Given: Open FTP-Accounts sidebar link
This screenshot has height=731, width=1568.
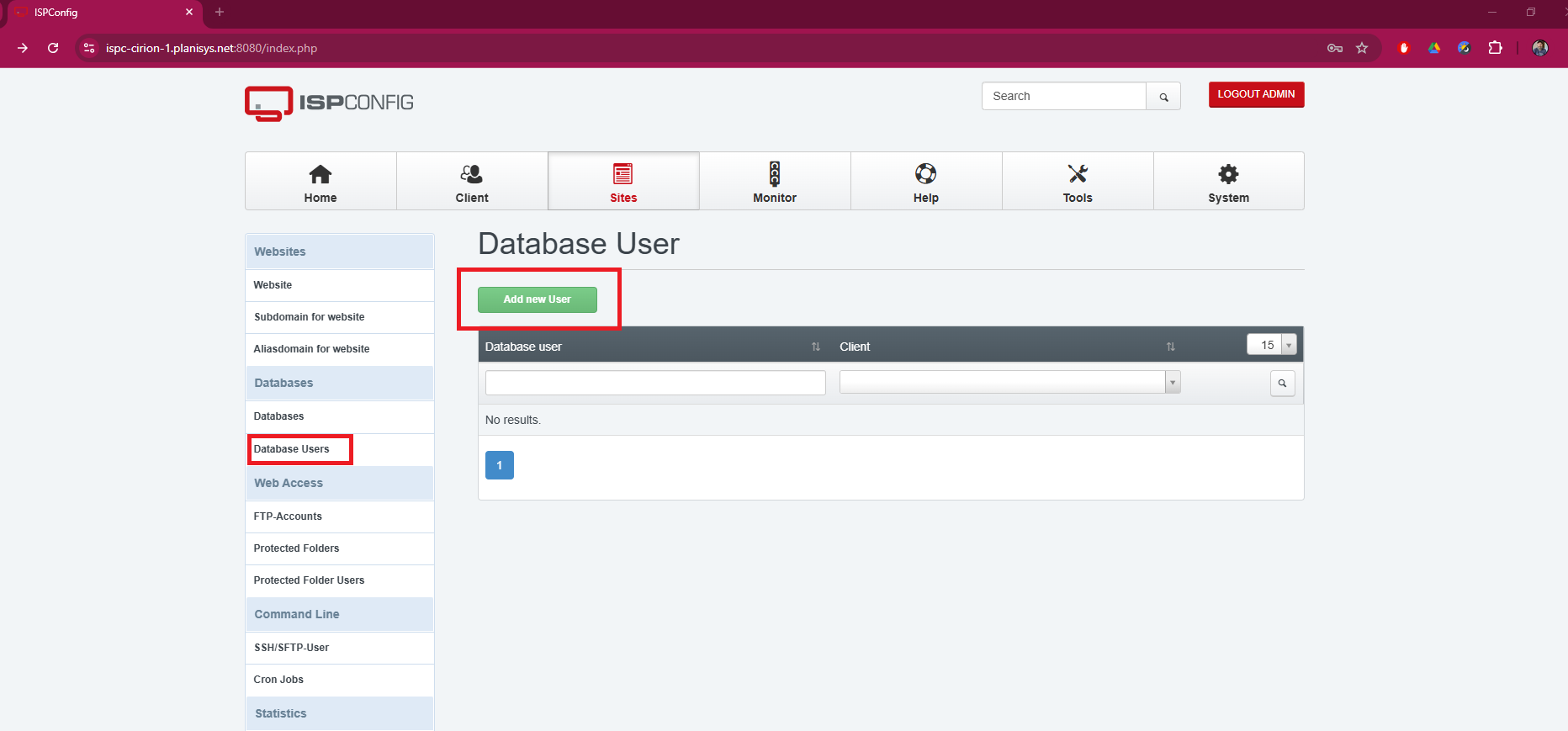Looking at the screenshot, I should [340, 516].
